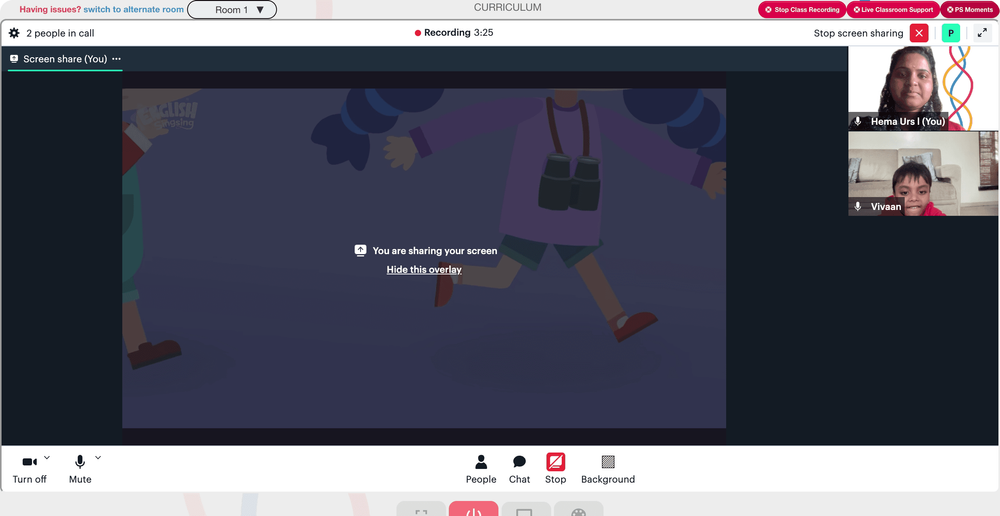Open the Chat panel

coord(519,469)
